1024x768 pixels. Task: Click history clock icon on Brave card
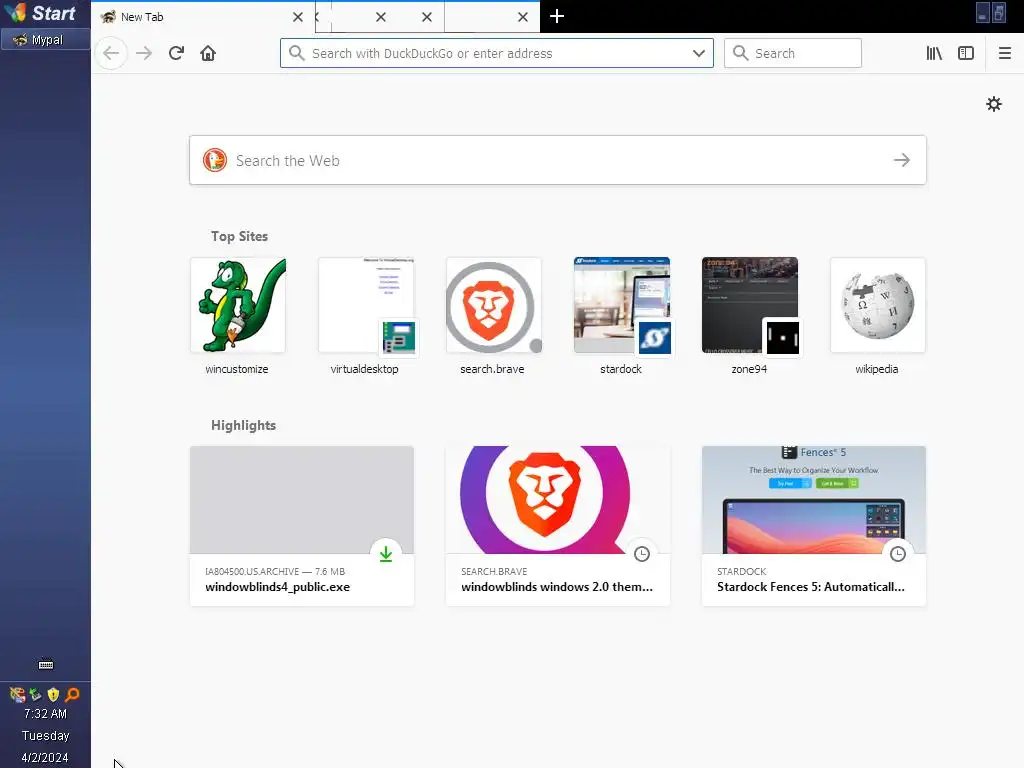coord(642,554)
